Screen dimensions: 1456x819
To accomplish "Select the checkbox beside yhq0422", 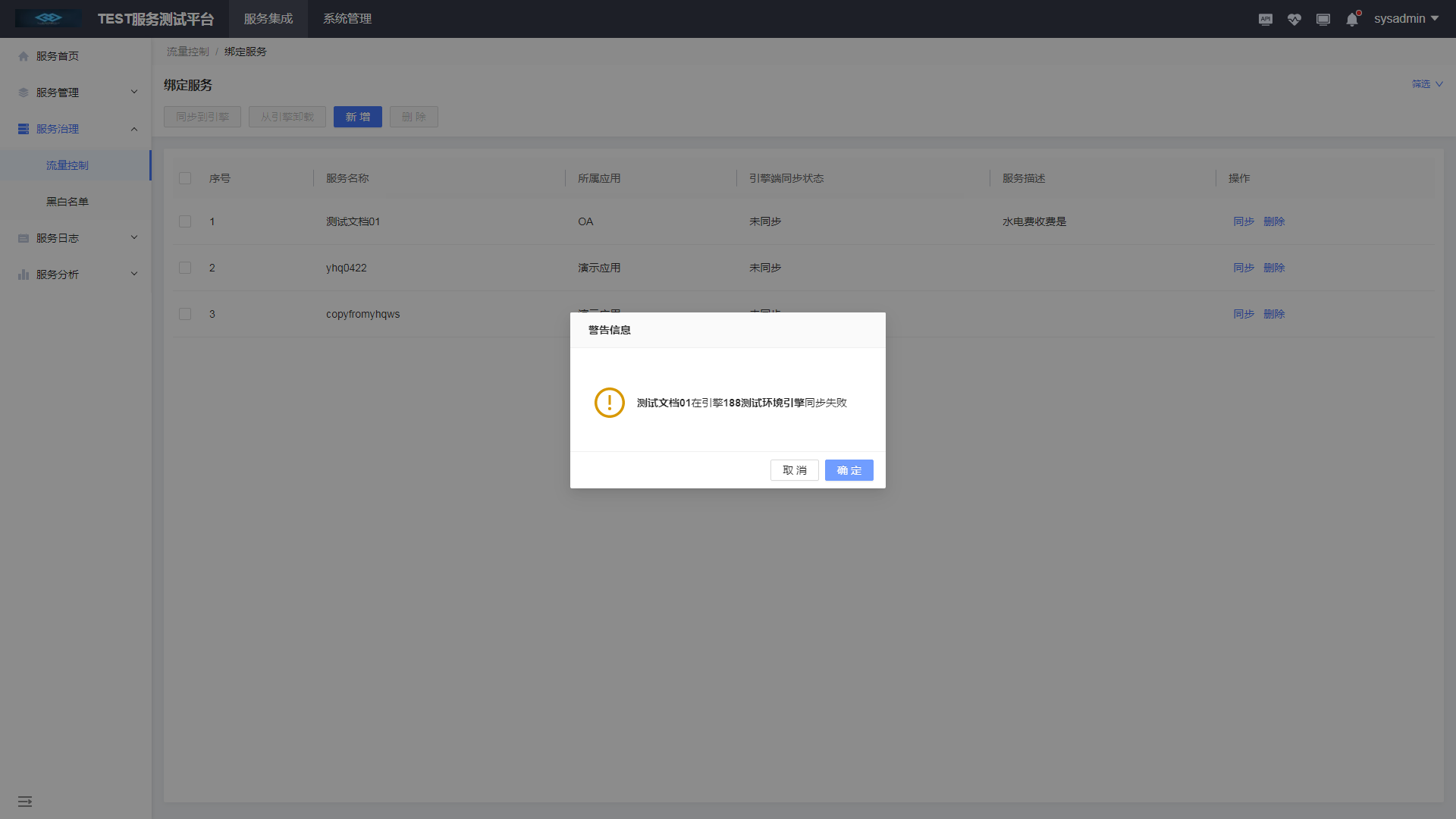I will [x=185, y=268].
